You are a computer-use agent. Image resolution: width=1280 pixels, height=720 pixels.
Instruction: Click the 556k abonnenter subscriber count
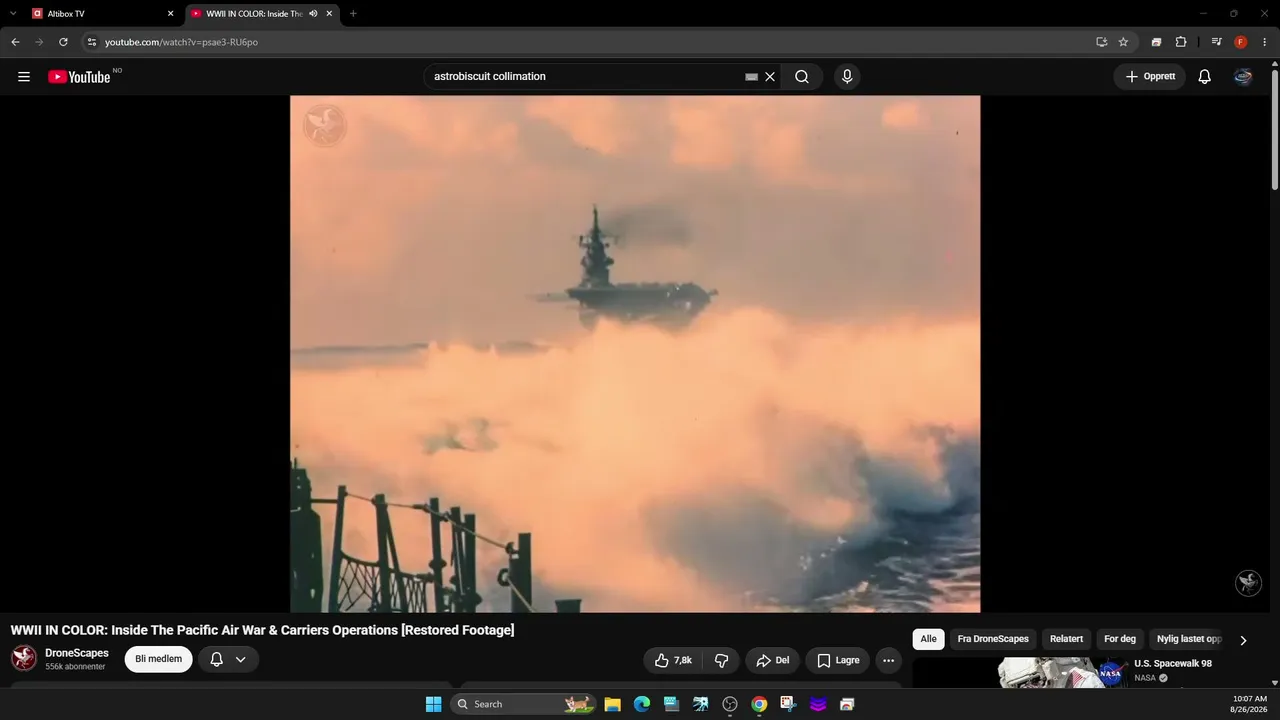75,667
